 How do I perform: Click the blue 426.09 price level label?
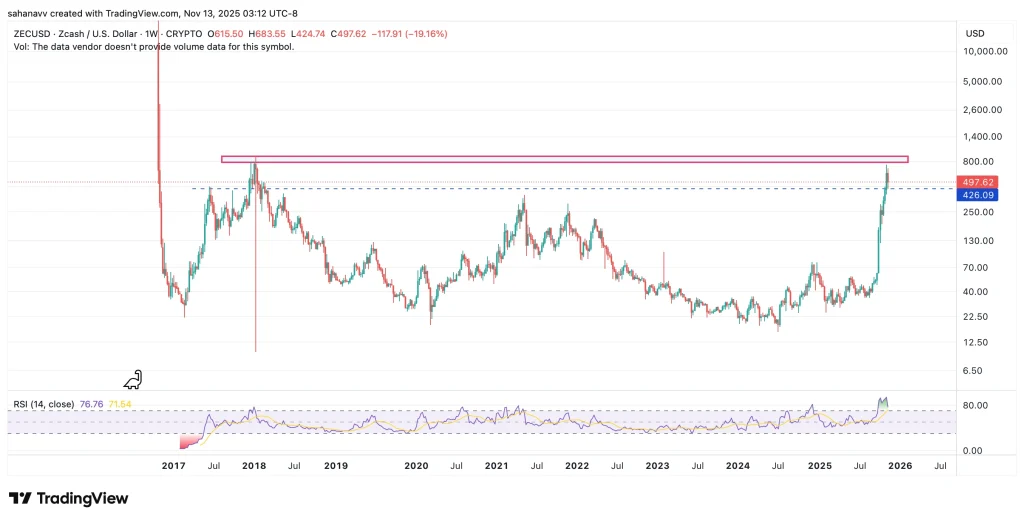pyautogui.click(x=975, y=195)
